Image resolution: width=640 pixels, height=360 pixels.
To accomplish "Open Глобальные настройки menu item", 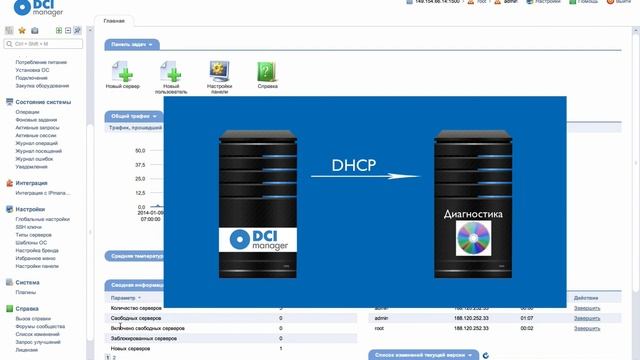I will 42,219.
